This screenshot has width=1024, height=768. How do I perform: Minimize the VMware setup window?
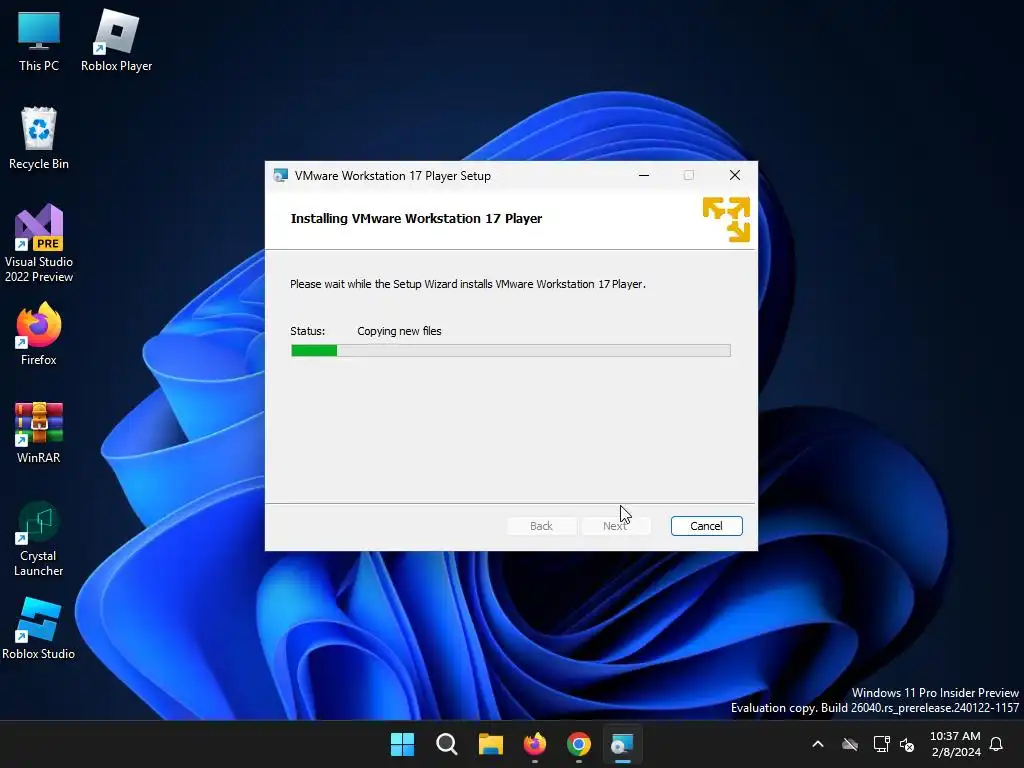coord(644,175)
